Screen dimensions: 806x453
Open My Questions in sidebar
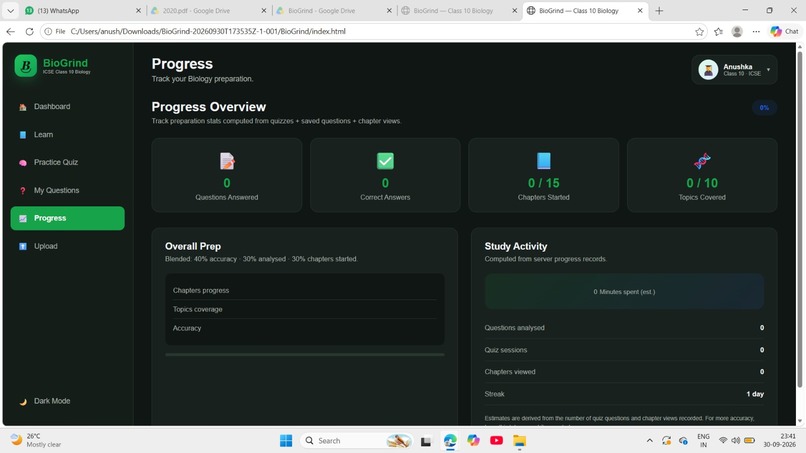pyautogui.click(x=67, y=190)
